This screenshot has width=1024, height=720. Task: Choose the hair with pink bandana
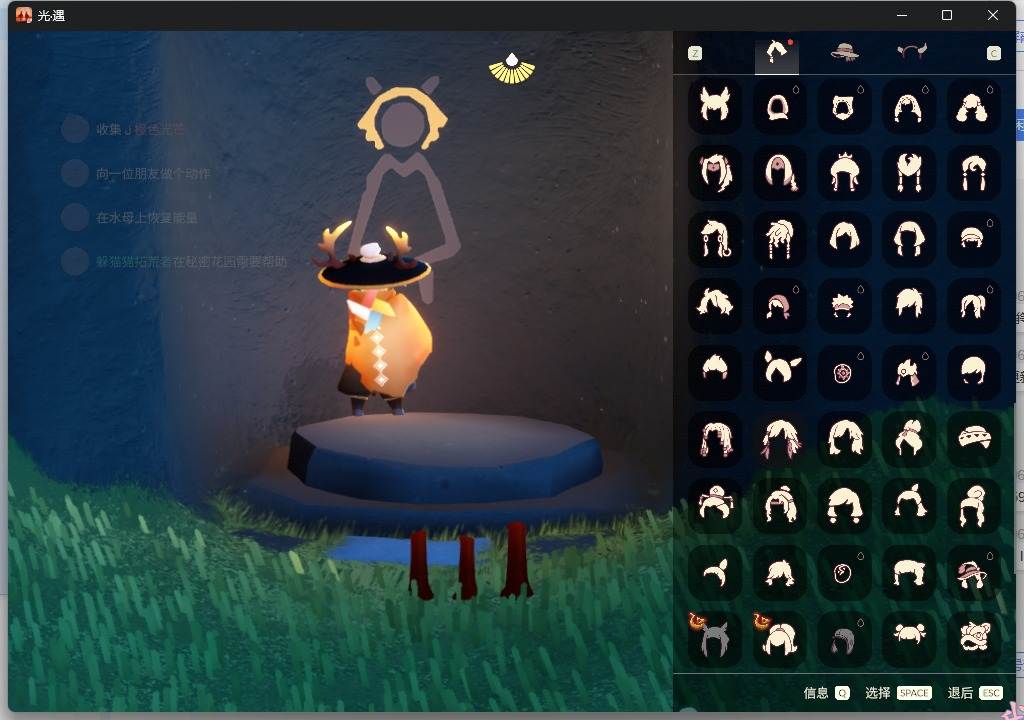click(x=779, y=305)
